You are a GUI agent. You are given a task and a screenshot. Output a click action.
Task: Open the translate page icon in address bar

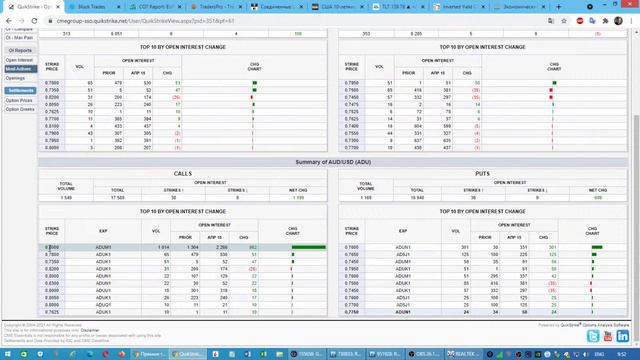click(x=551, y=21)
